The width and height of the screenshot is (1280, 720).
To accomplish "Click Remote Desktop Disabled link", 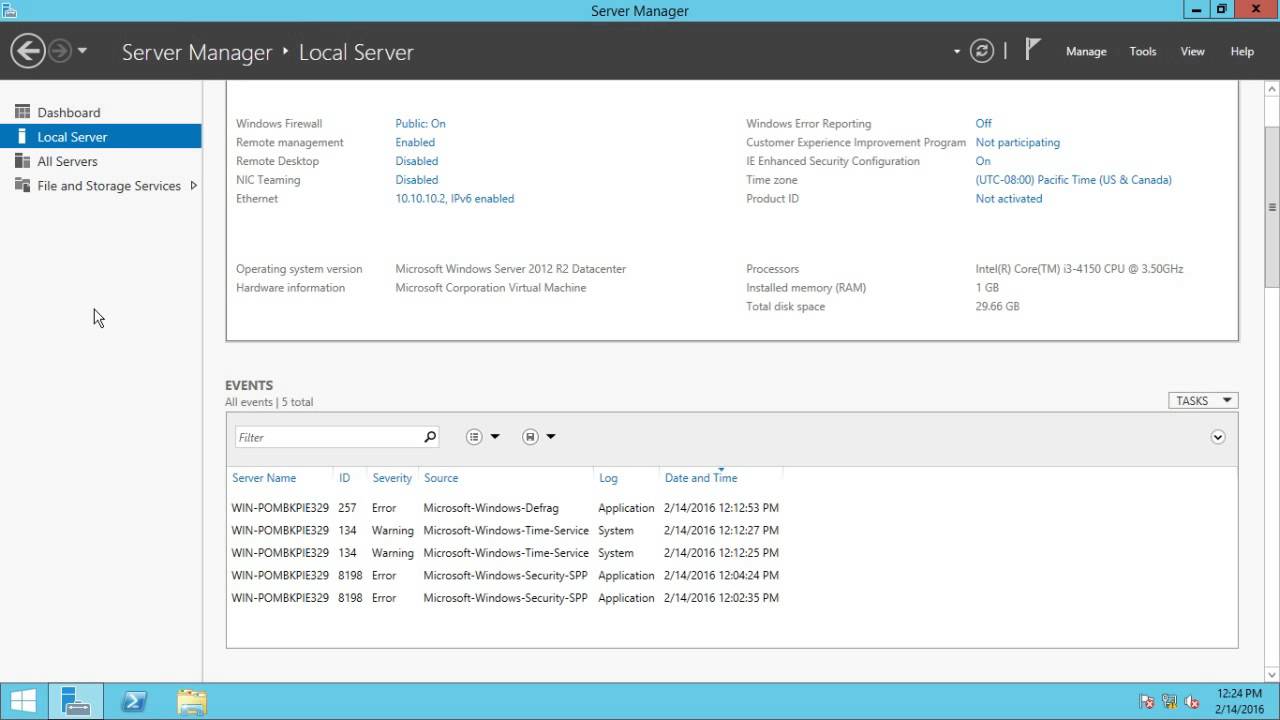I will tap(416, 161).
